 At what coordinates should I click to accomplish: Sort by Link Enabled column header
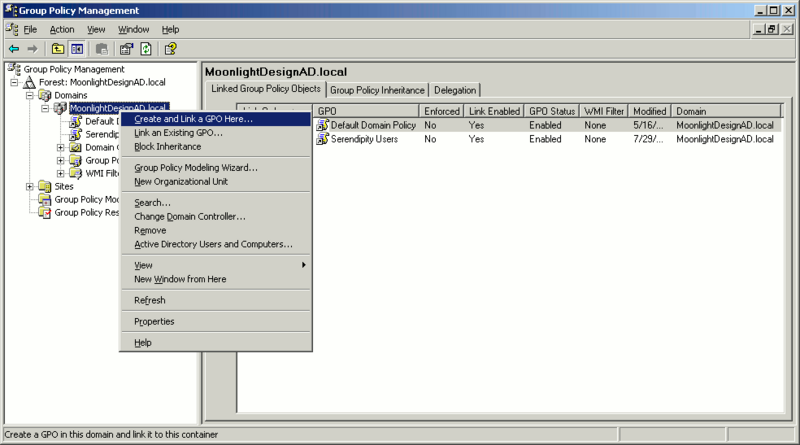pos(494,111)
